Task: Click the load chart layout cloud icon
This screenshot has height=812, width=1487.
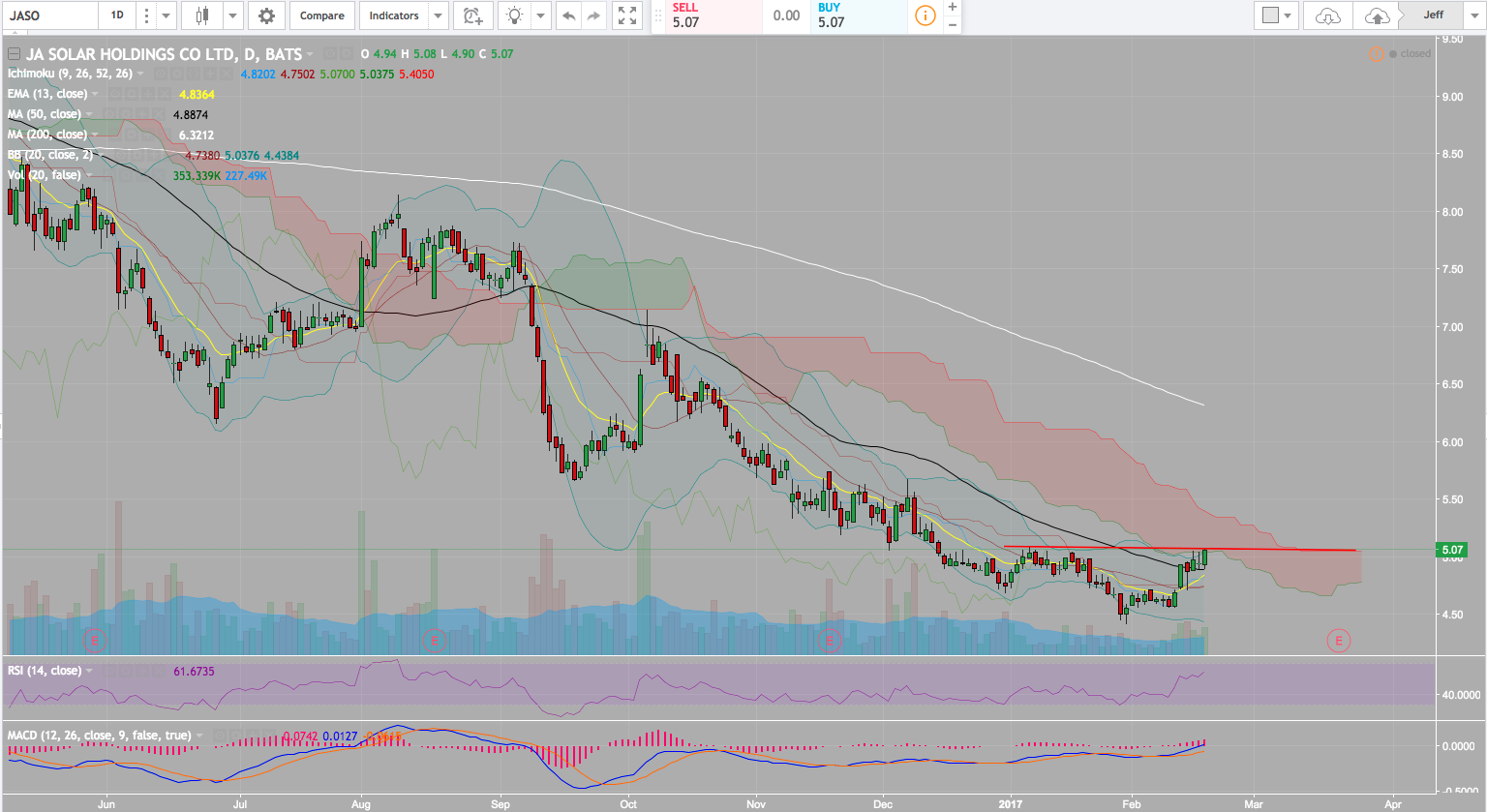Action: tap(1328, 15)
